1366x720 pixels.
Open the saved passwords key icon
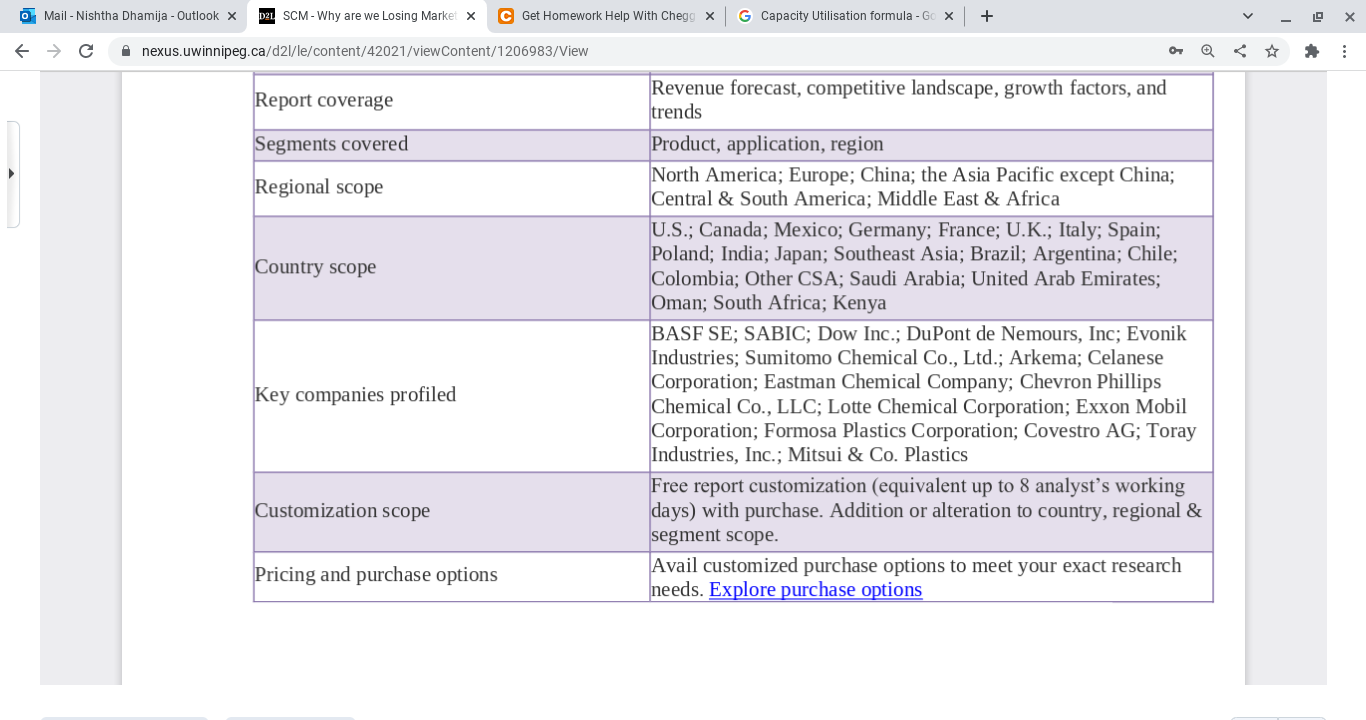(x=1176, y=51)
